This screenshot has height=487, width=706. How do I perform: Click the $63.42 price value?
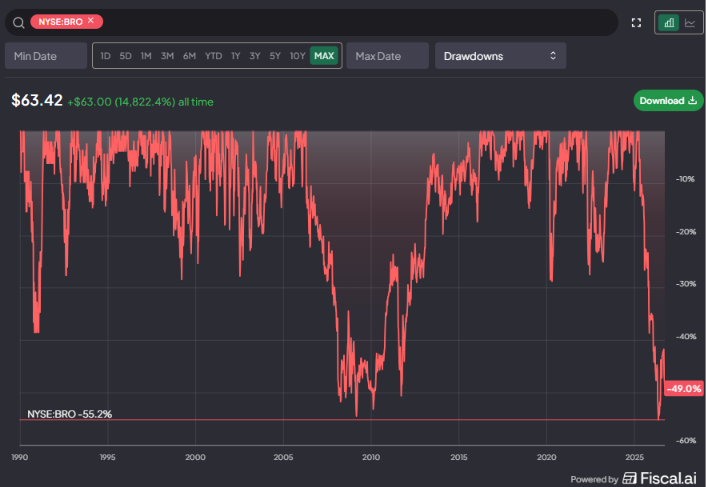click(37, 100)
